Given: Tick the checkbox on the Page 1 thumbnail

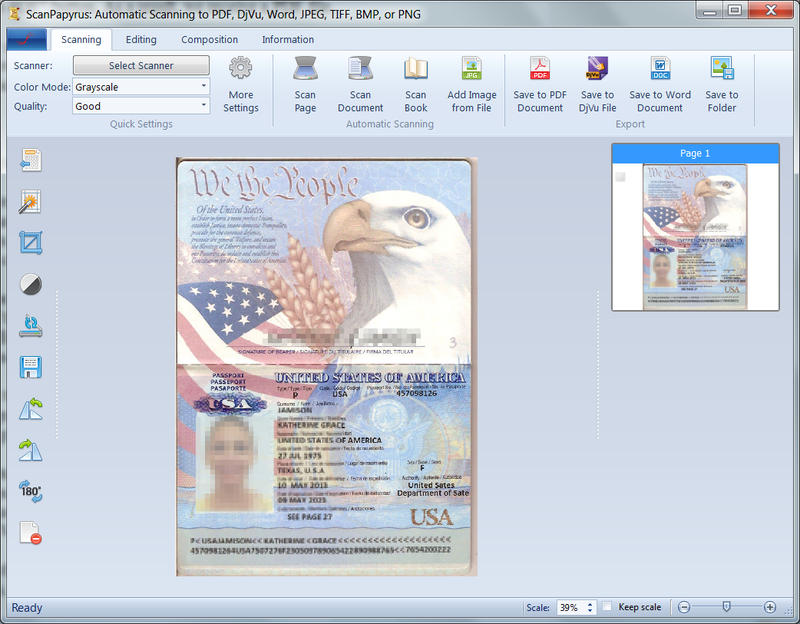Looking at the screenshot, I should click(x=620, y=177).
